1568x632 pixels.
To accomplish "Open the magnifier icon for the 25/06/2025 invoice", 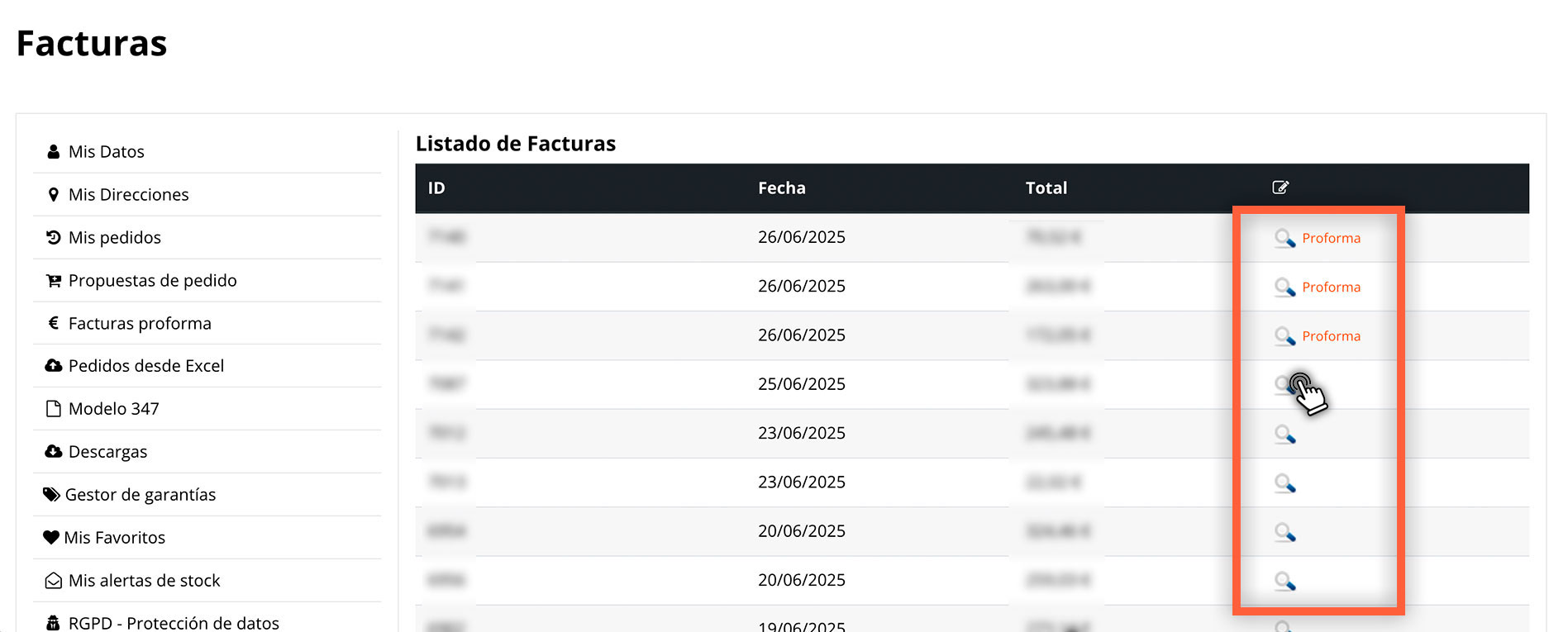I will [1284, 385].
